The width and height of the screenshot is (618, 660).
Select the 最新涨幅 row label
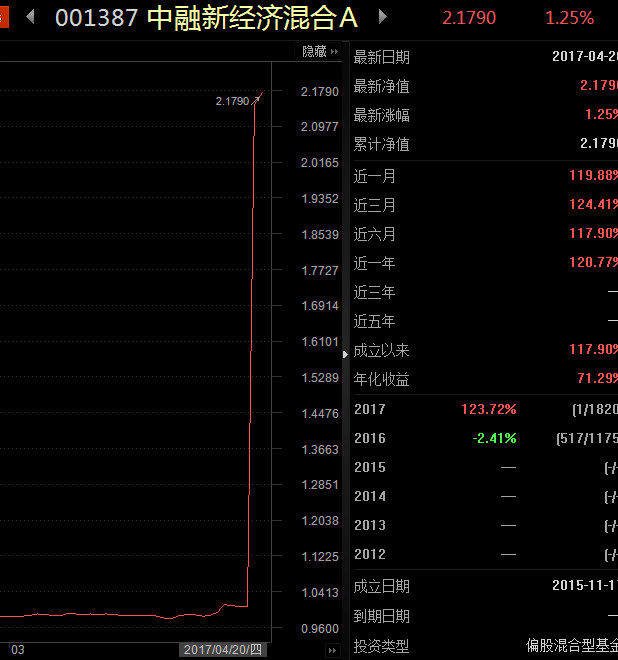tap(381, 115)
